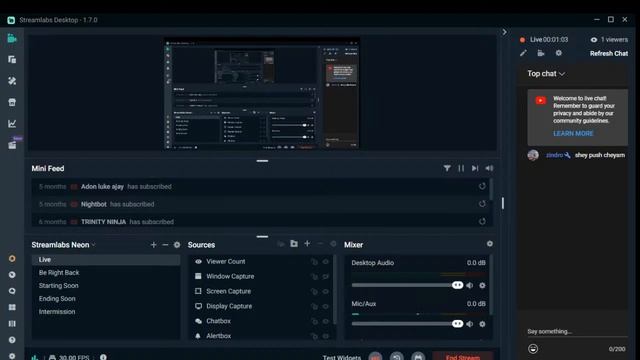640x360 pixels.
Task: Click the orange ring icon in lower sidebar
Action: 12,258
